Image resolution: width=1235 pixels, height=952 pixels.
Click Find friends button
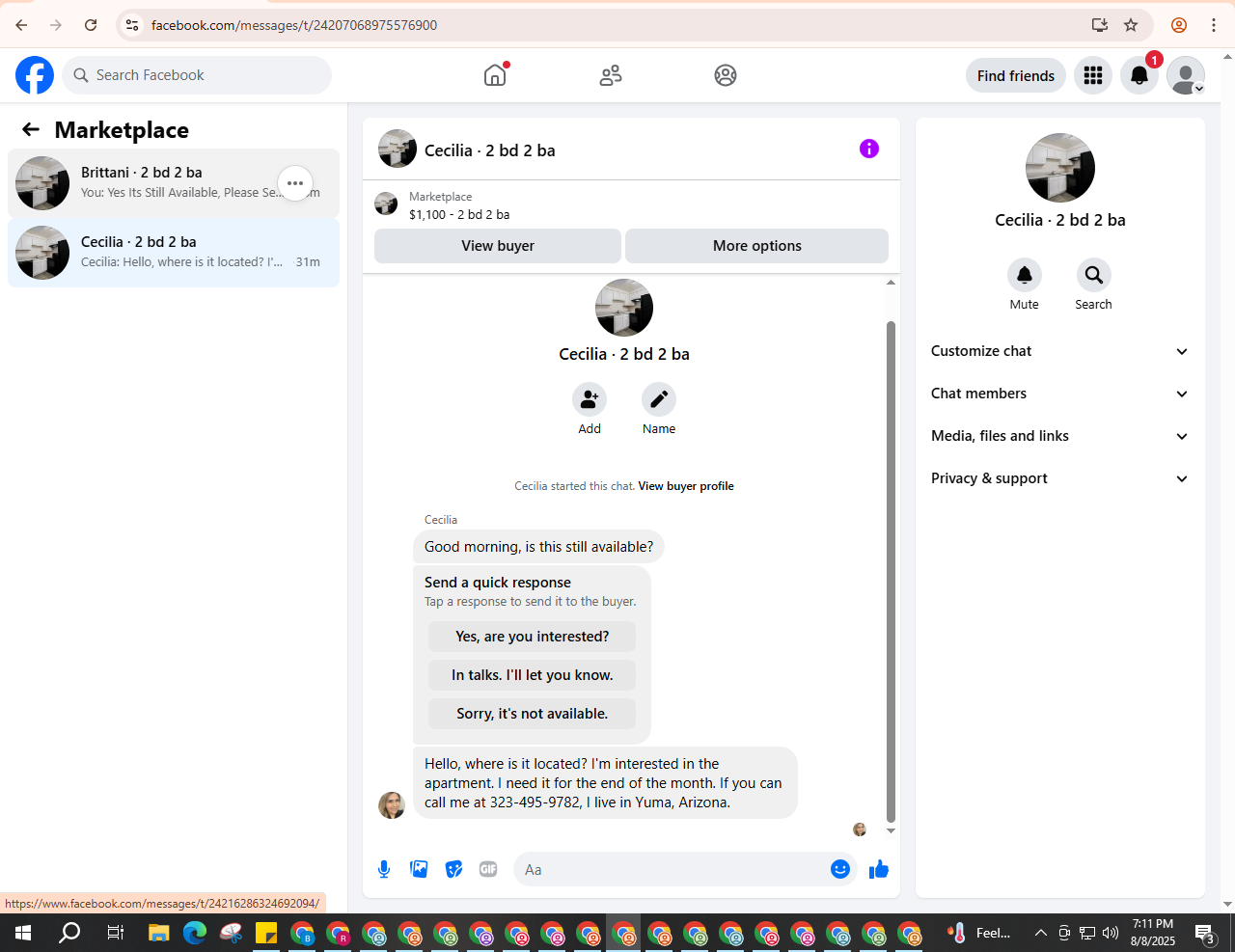coord(1016,75)
